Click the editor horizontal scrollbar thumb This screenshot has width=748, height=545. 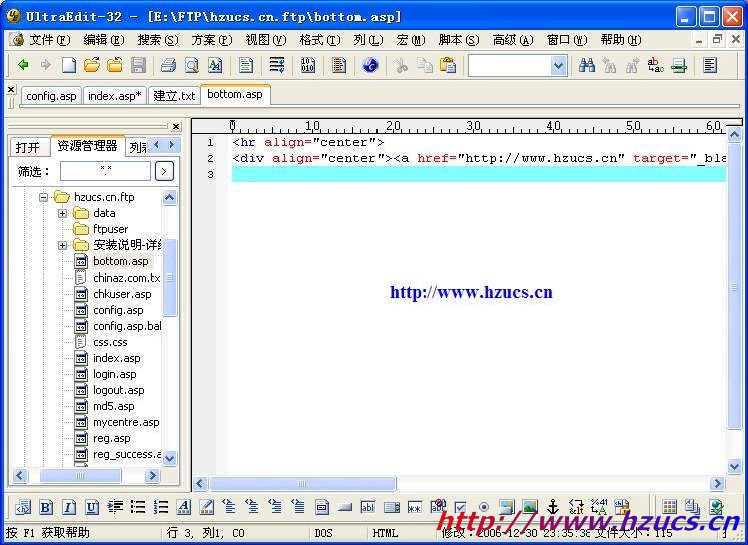point(302,484)
